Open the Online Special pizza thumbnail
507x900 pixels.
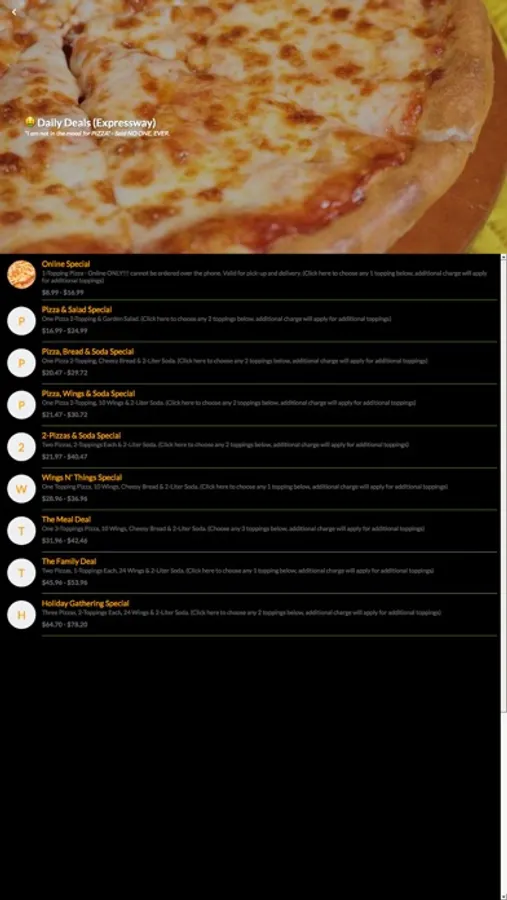(x=22, y=274)
